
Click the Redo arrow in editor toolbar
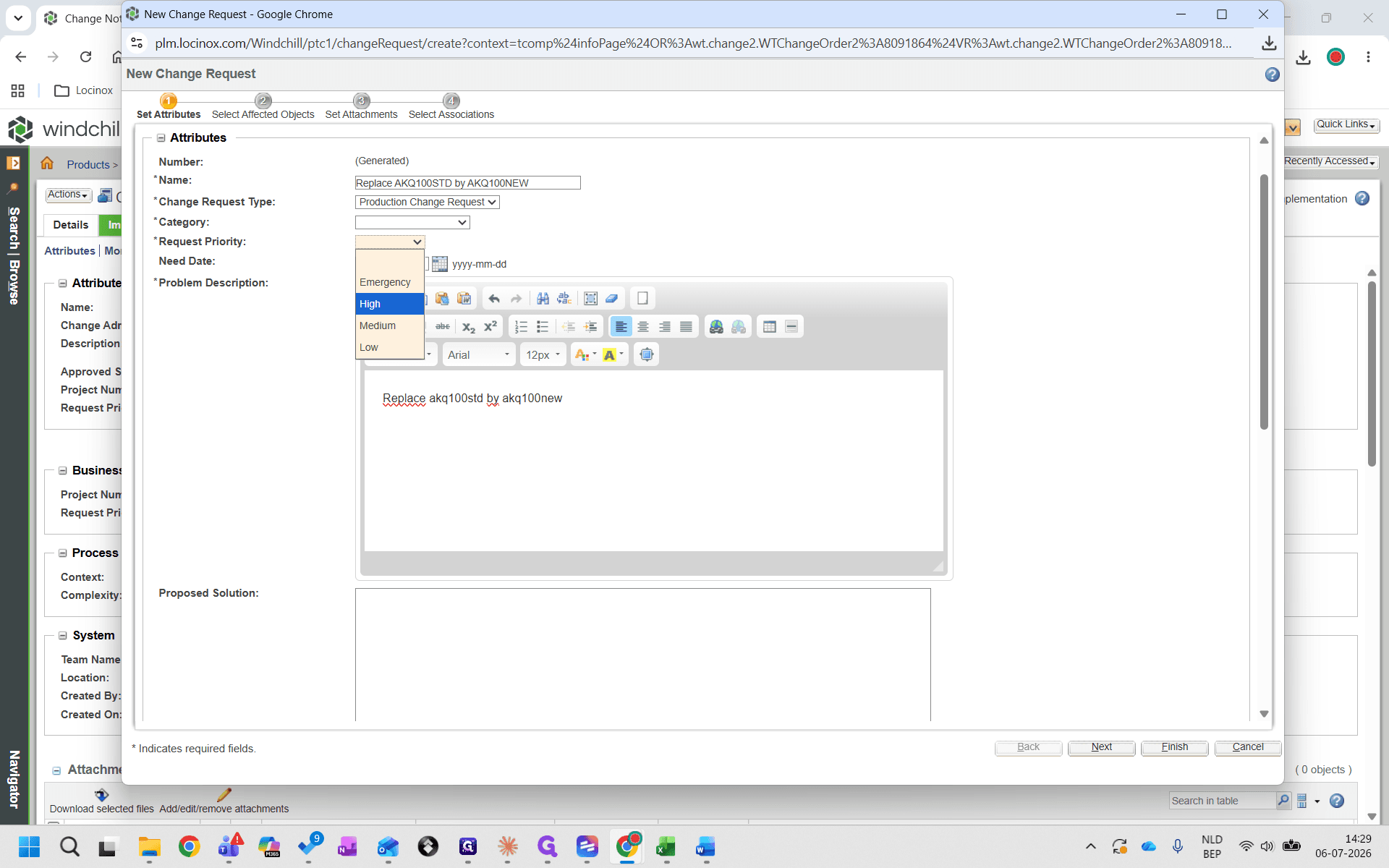pos(516,299)
